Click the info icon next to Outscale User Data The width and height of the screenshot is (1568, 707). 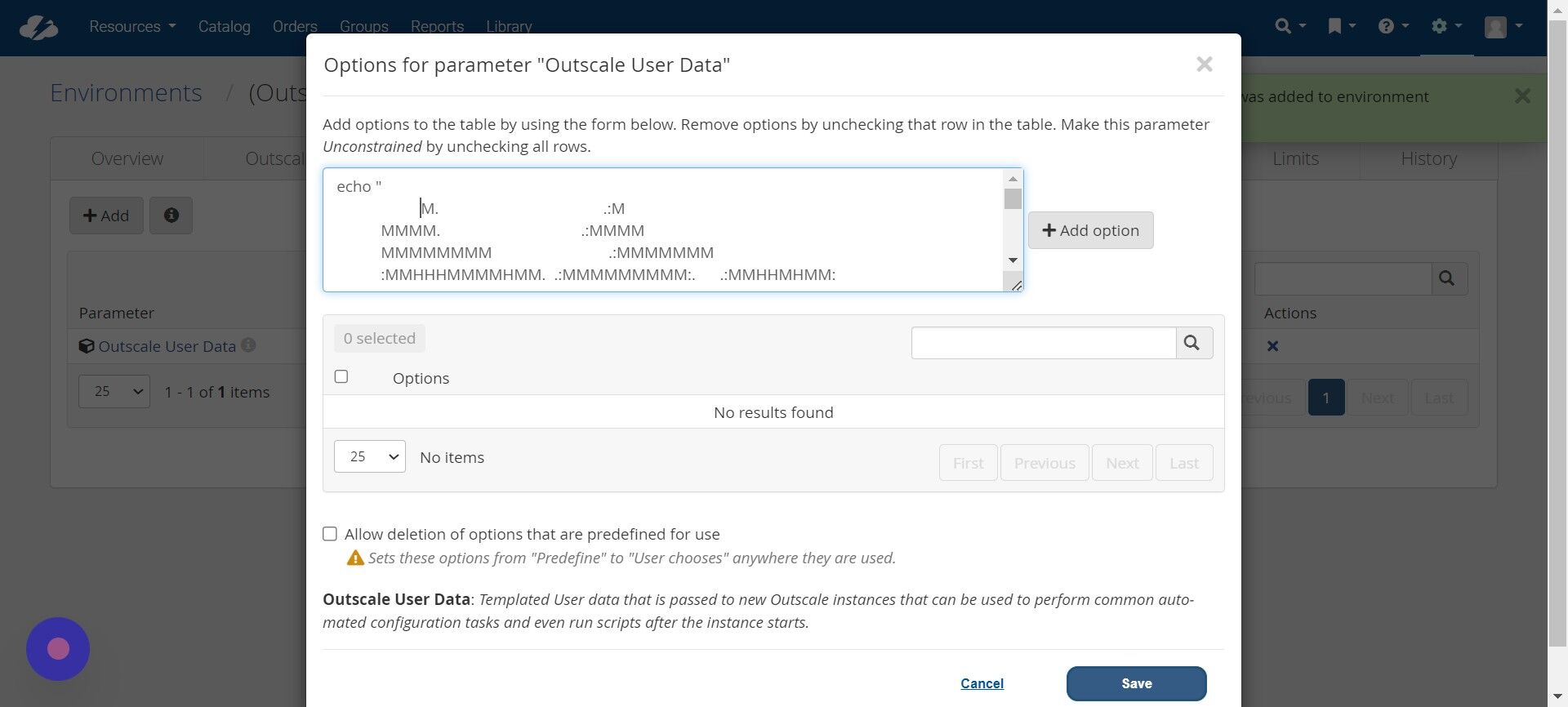coord(248,345)
